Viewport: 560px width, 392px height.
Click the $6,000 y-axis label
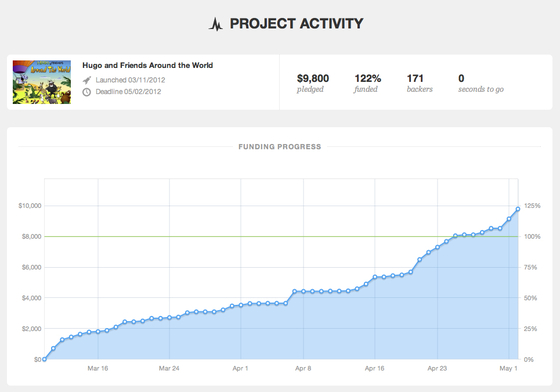pos(31,267)
